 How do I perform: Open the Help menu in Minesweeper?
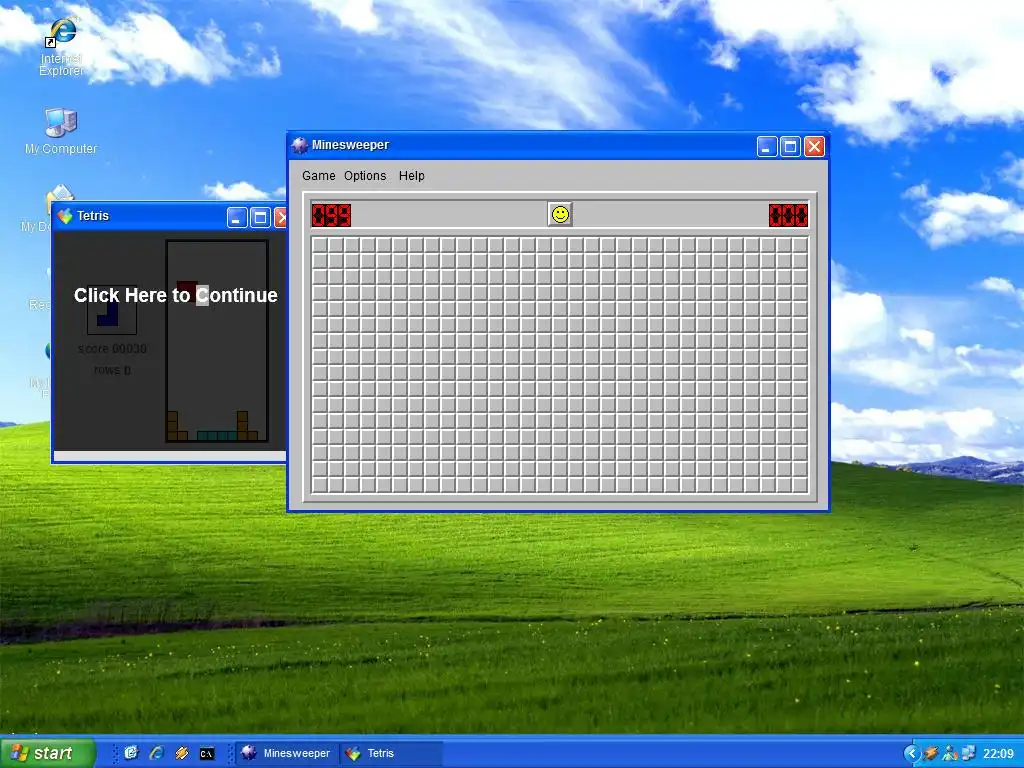coord(411,176)
